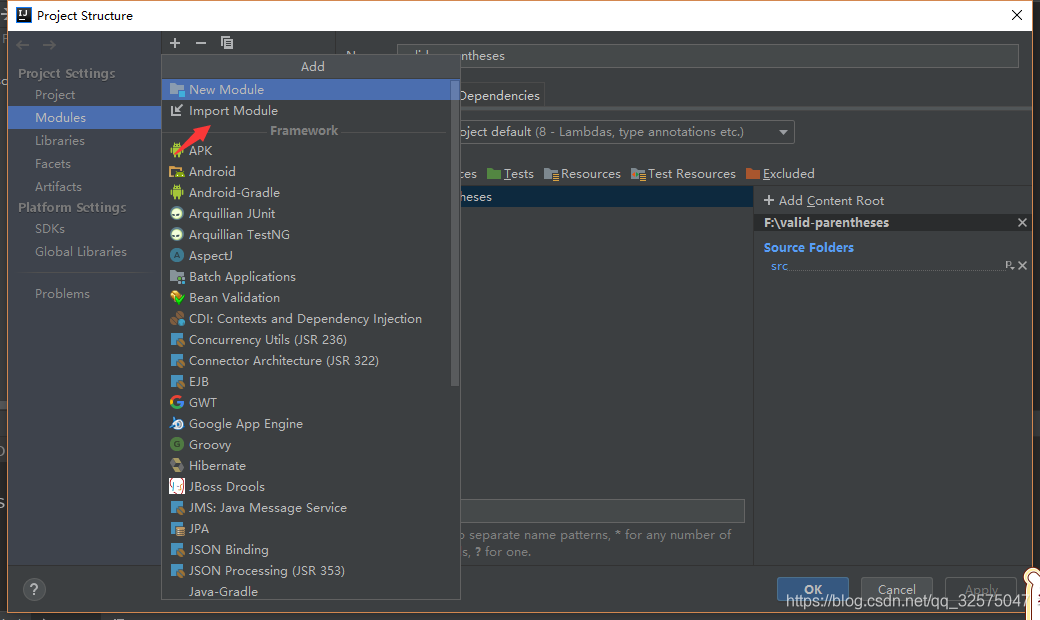
Task: Click the minus Remove module icon
Action: pos(201,43)
